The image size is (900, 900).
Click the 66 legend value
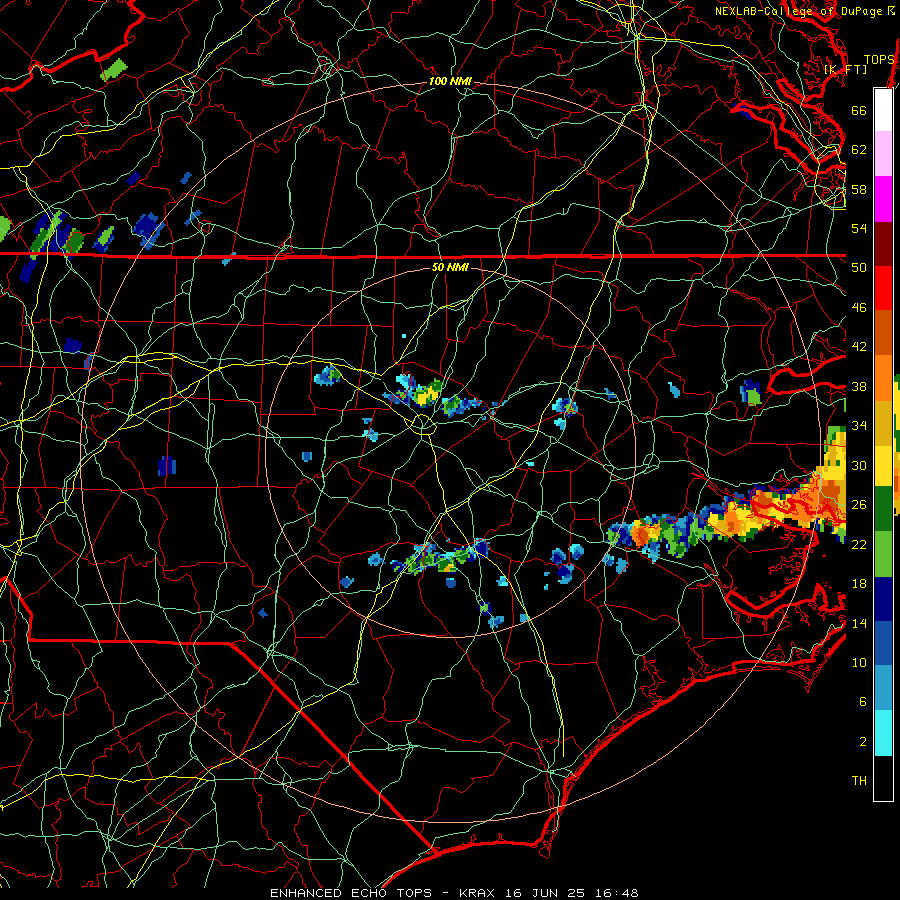(x=859, y=110)
